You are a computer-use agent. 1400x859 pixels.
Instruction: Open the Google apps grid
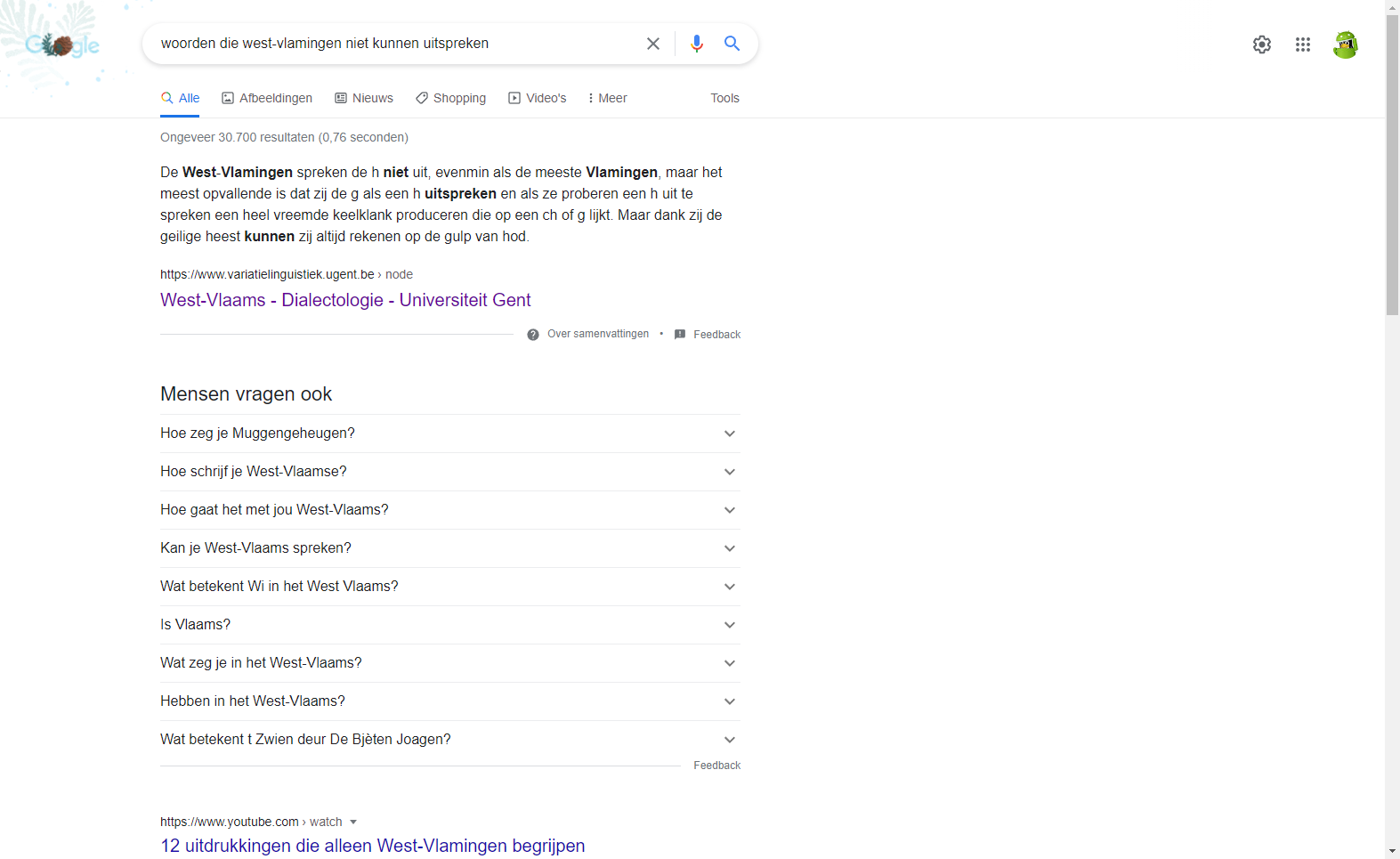pyautogui.click(x=1303, y=45)
